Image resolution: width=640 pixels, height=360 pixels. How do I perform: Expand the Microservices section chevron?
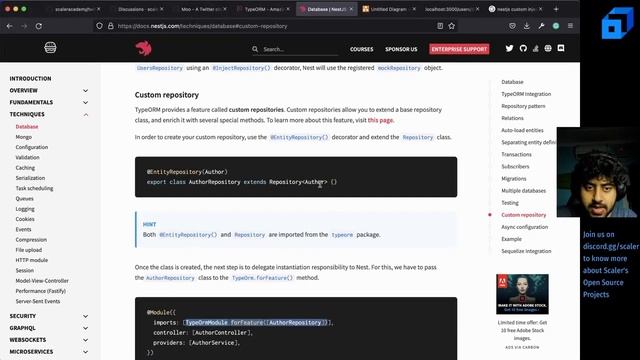85,352
